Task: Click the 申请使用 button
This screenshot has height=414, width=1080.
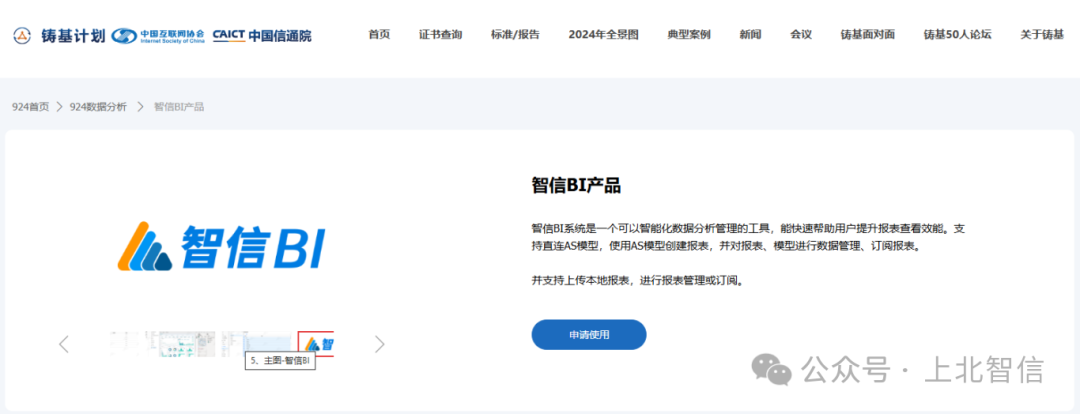Action: pos(589,335)
